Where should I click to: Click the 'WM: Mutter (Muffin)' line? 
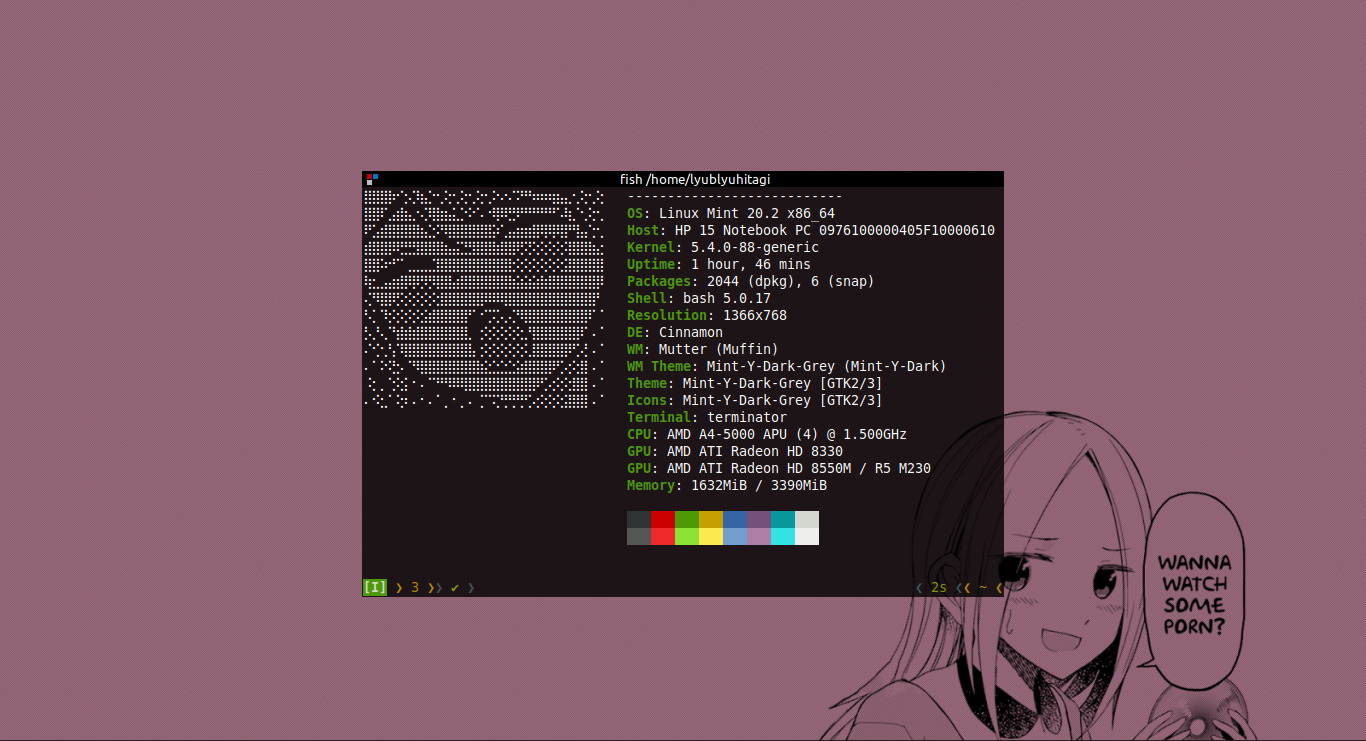(703, 349)
